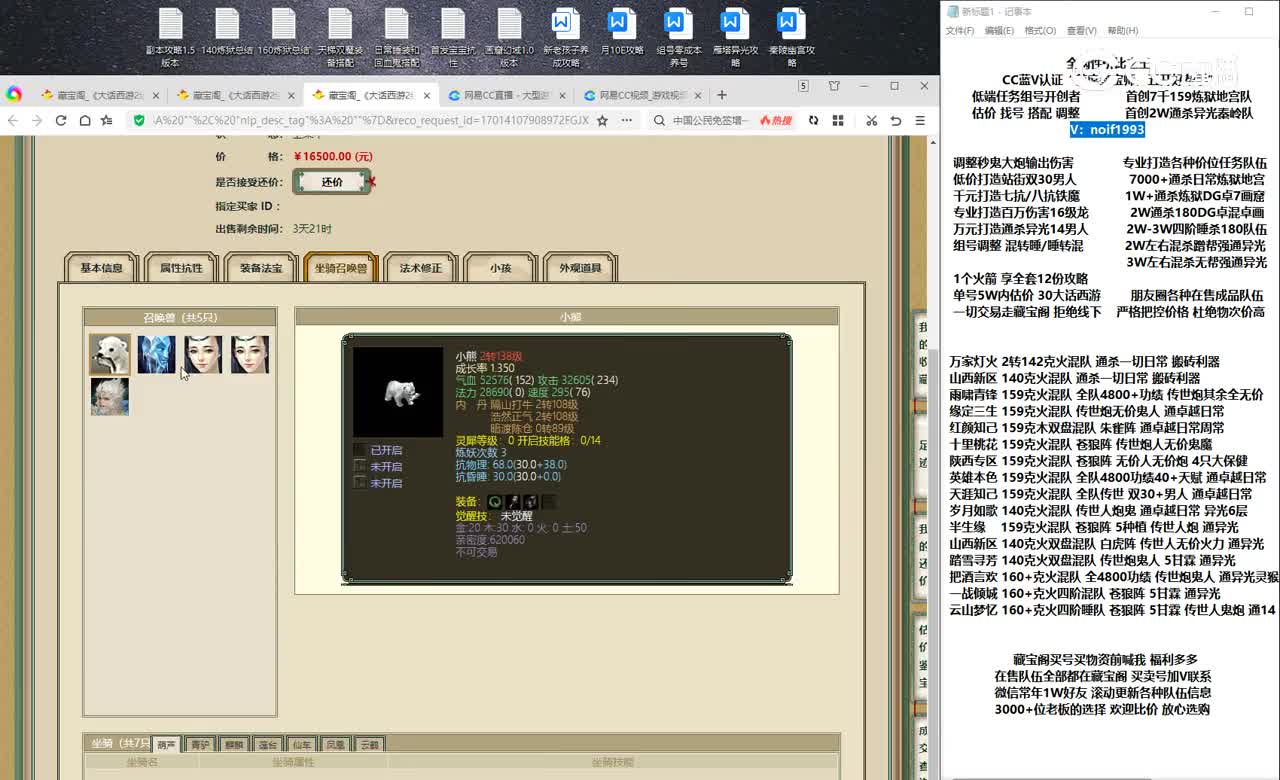Image resolution: width=1280 pixels, height=780 pixels.
Task: Select the 凤凰 mount tab
Action: pos(336,745)
